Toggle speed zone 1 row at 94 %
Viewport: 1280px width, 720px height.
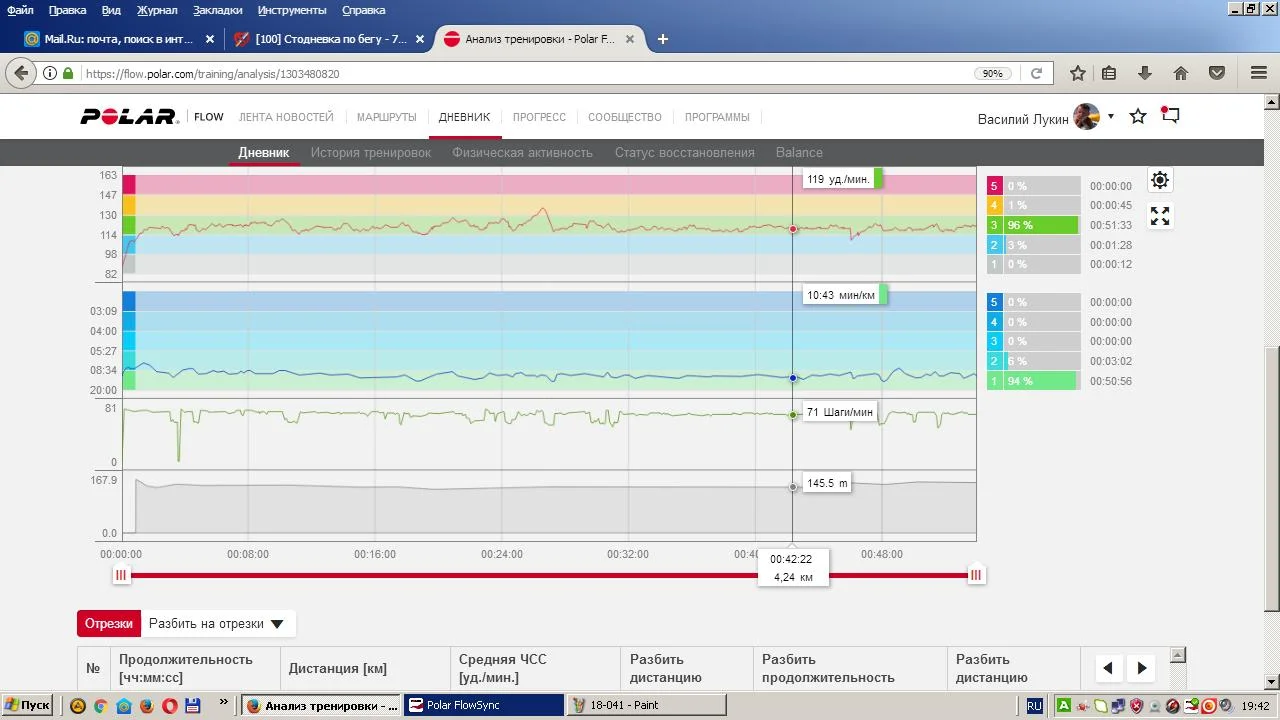[1033, 381]
